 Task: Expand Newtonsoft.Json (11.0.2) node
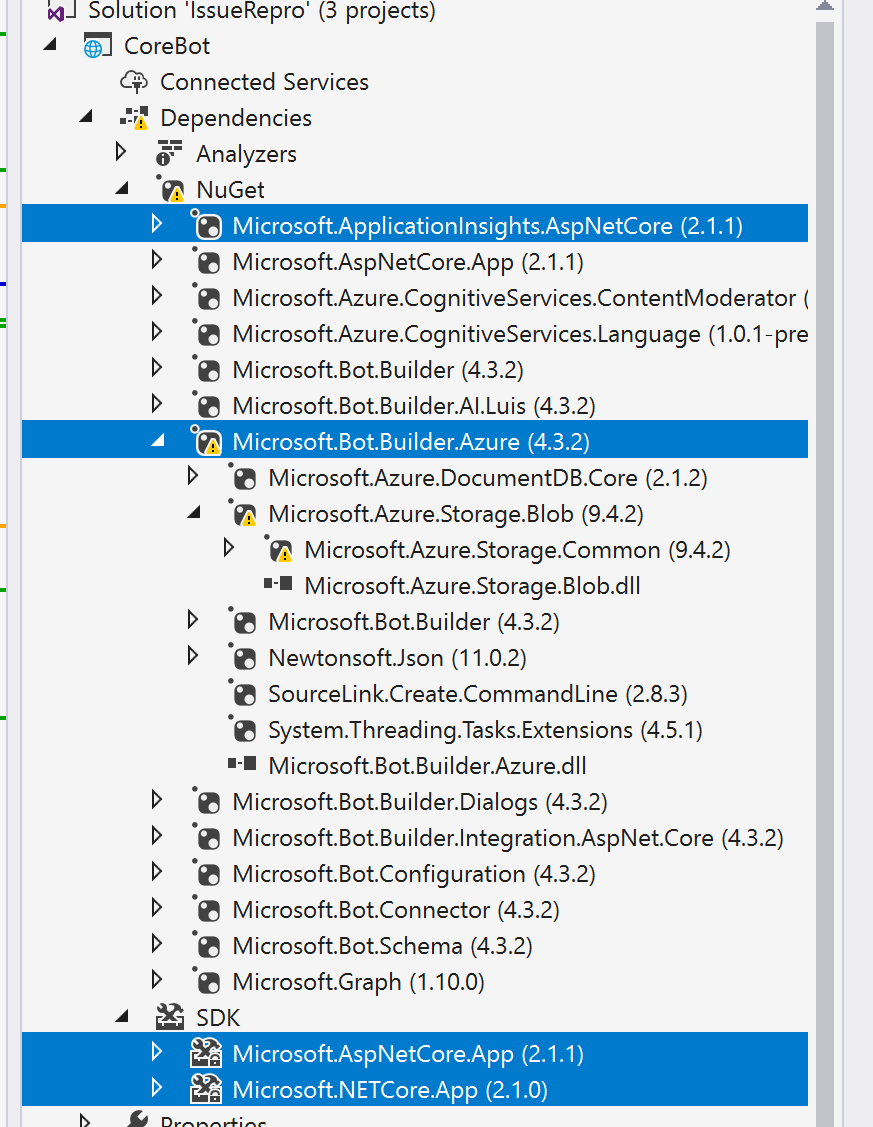tap(193, 656)
